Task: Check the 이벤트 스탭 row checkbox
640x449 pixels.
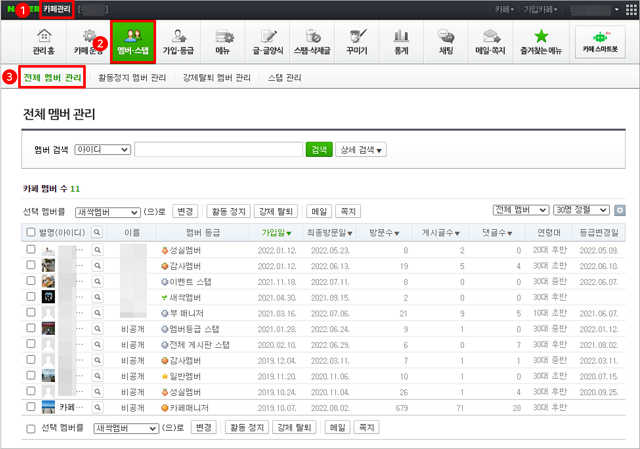Action: point(31,280)
